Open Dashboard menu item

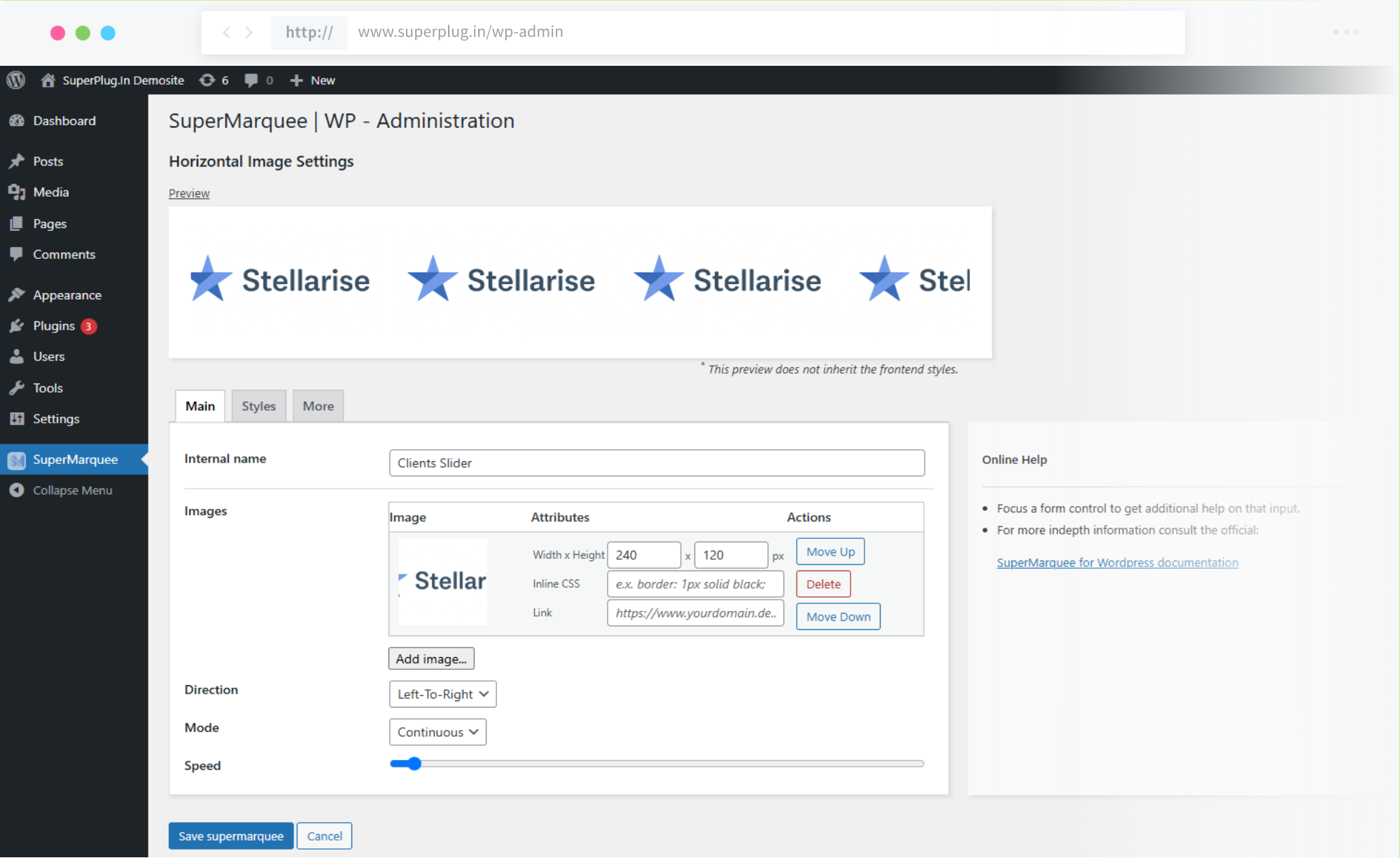[x=74, y=121]
